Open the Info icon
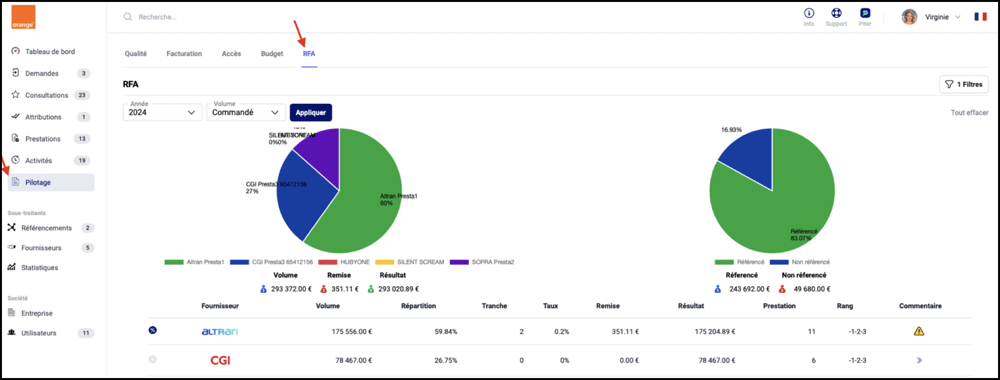Viewport: 1000px width, 380px height. [809, 13]
